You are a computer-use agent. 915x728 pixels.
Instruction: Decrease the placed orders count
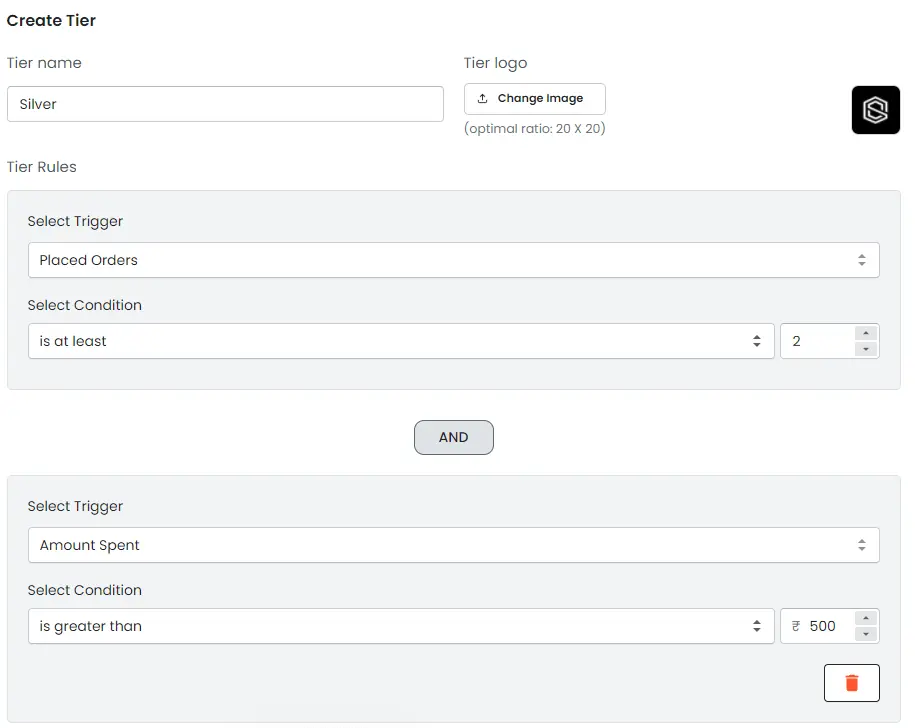866,349
